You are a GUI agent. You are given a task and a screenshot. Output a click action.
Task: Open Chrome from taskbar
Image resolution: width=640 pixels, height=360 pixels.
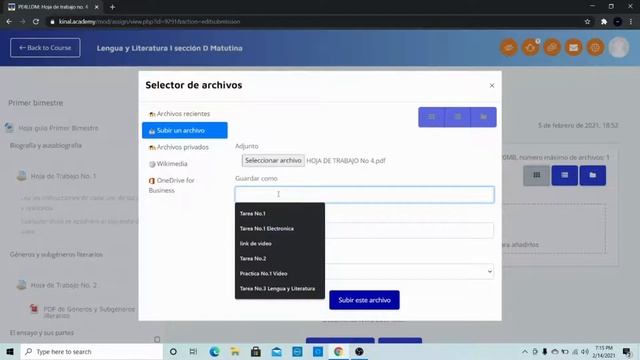point(338,351)
